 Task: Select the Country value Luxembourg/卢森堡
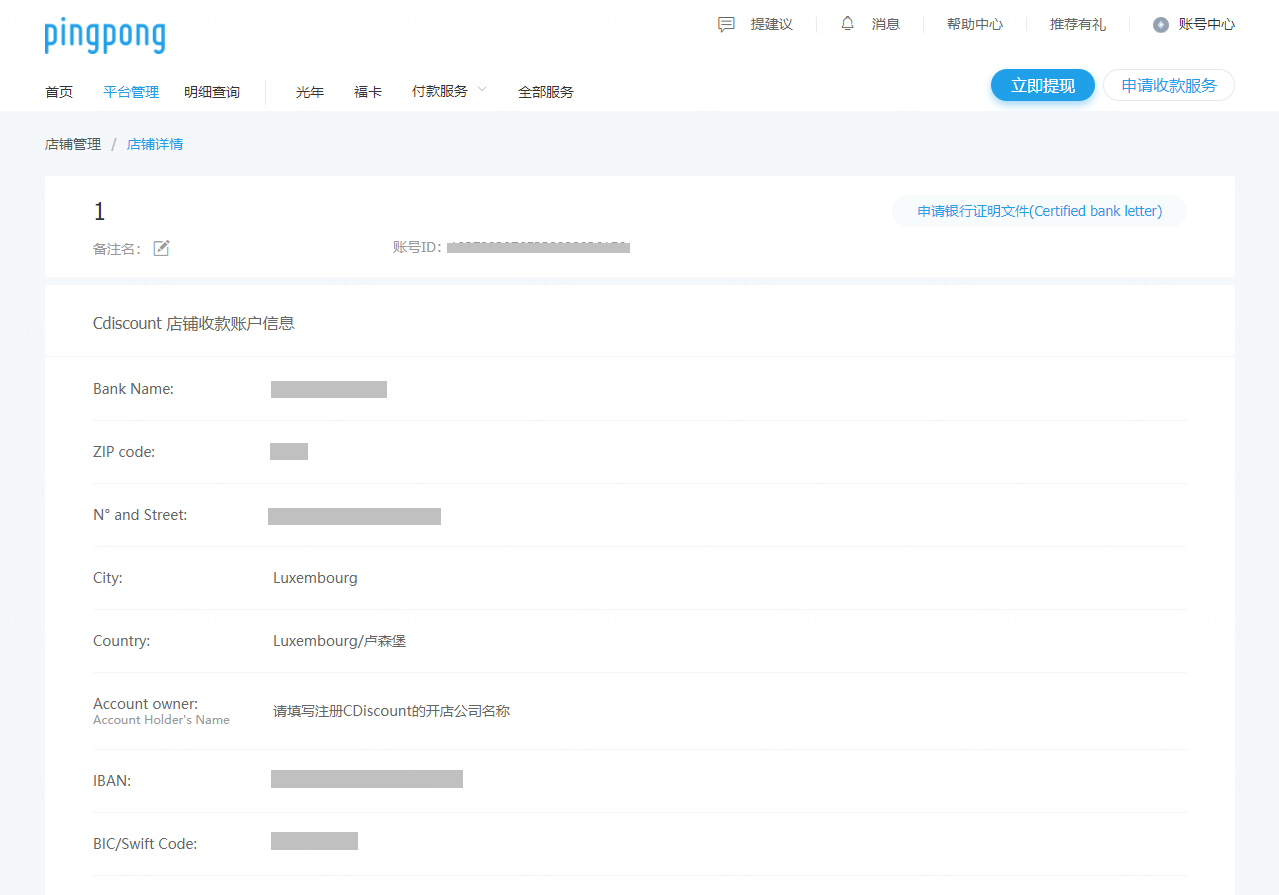[x=340, y=641]
